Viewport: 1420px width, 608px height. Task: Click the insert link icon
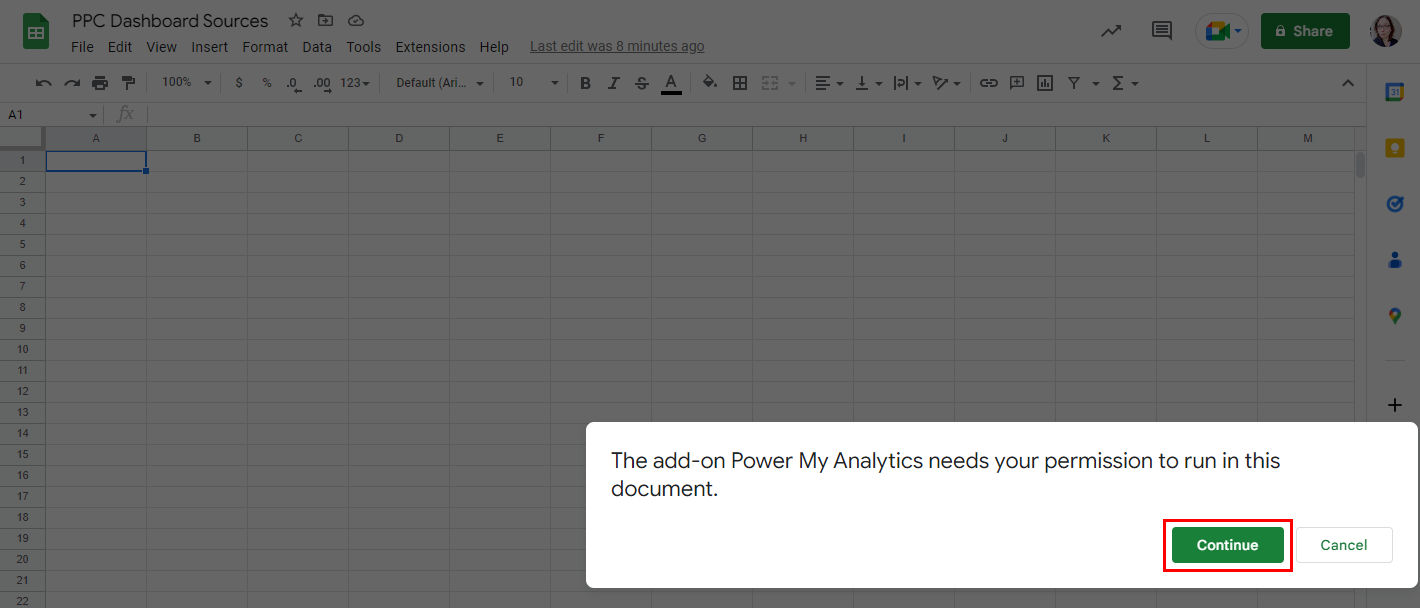pyautogui.click(x=988, y=83)
